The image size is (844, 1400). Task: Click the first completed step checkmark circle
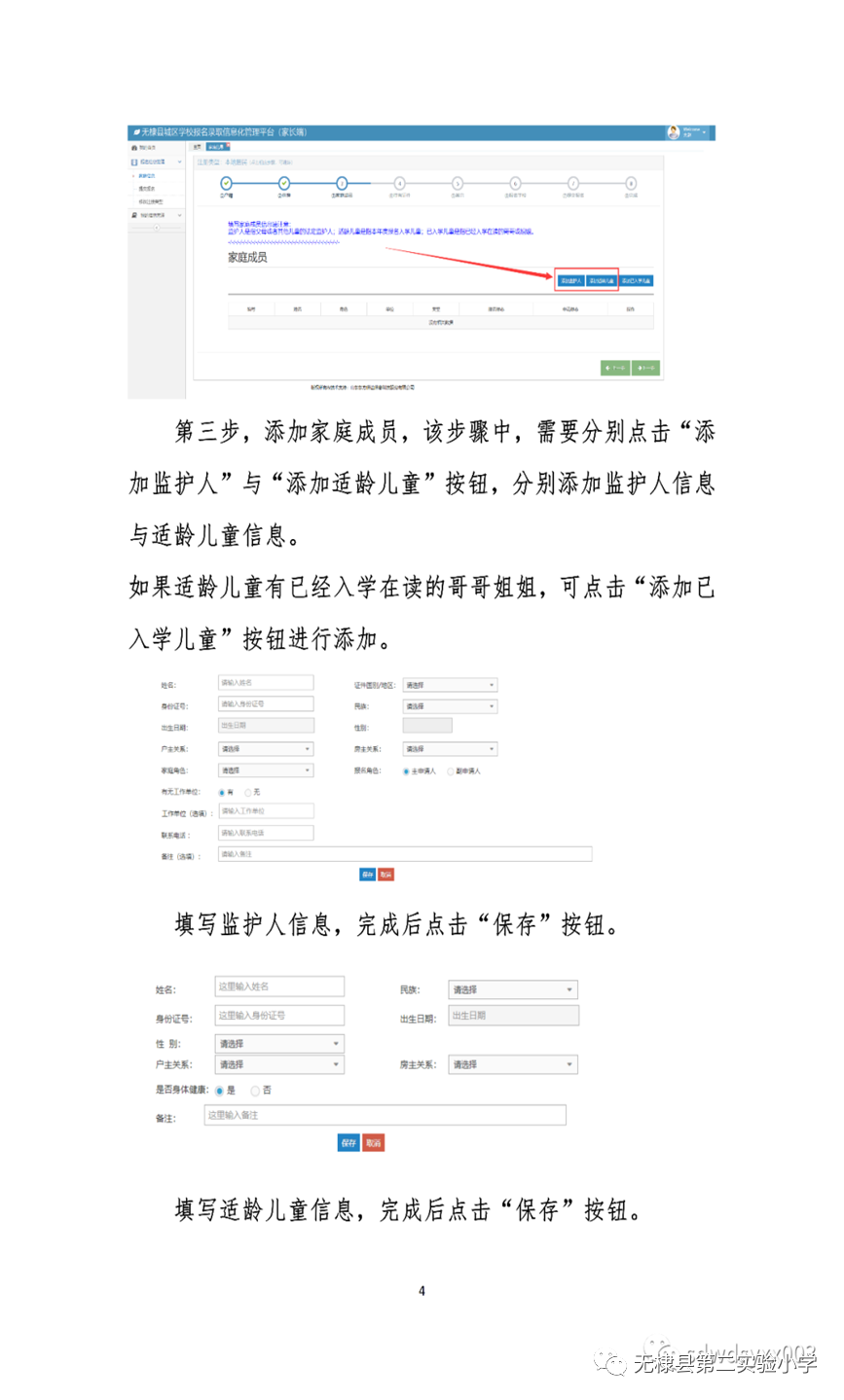click(226, 183)
